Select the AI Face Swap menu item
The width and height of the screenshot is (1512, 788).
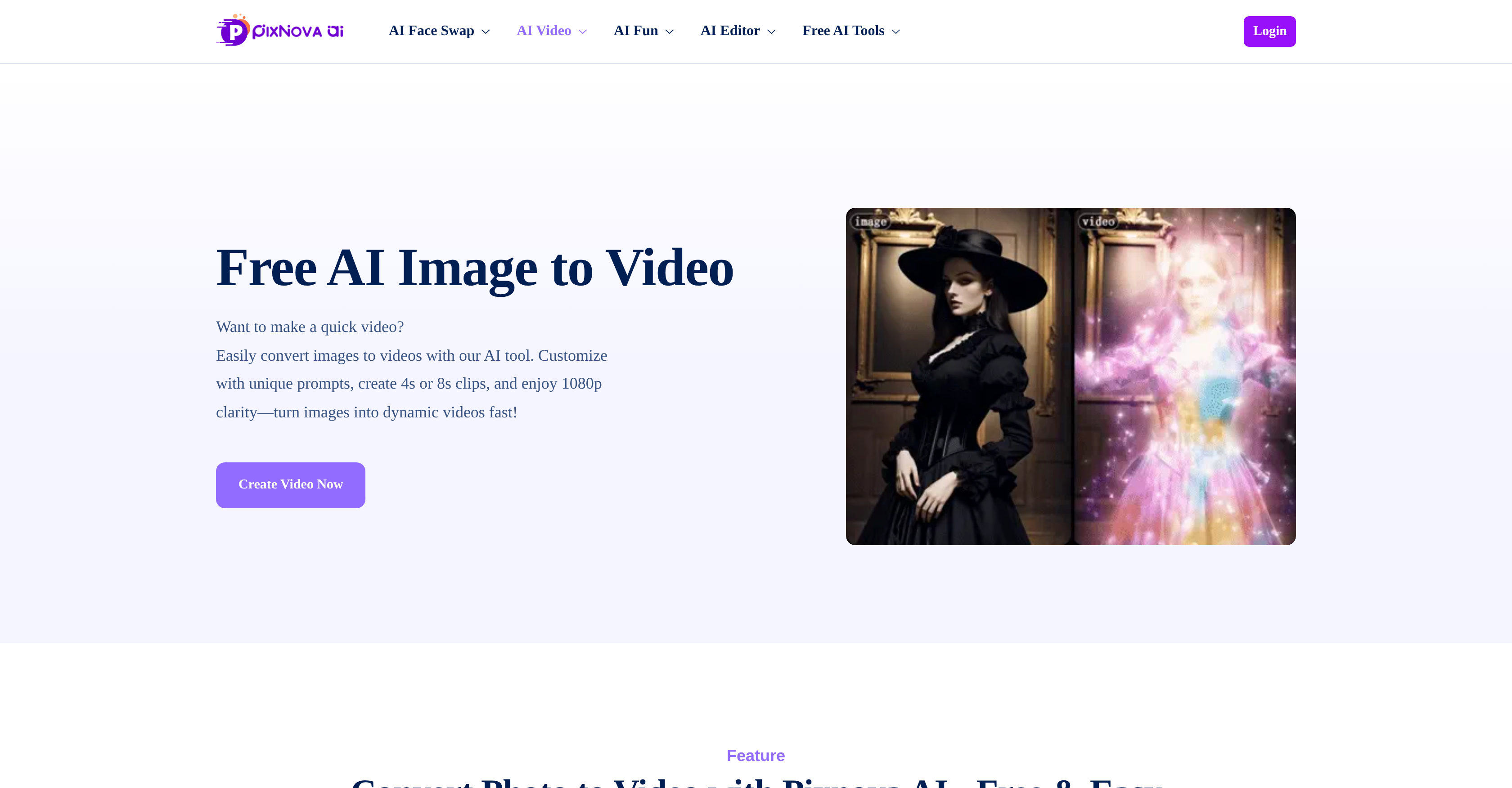click(432, 31)
